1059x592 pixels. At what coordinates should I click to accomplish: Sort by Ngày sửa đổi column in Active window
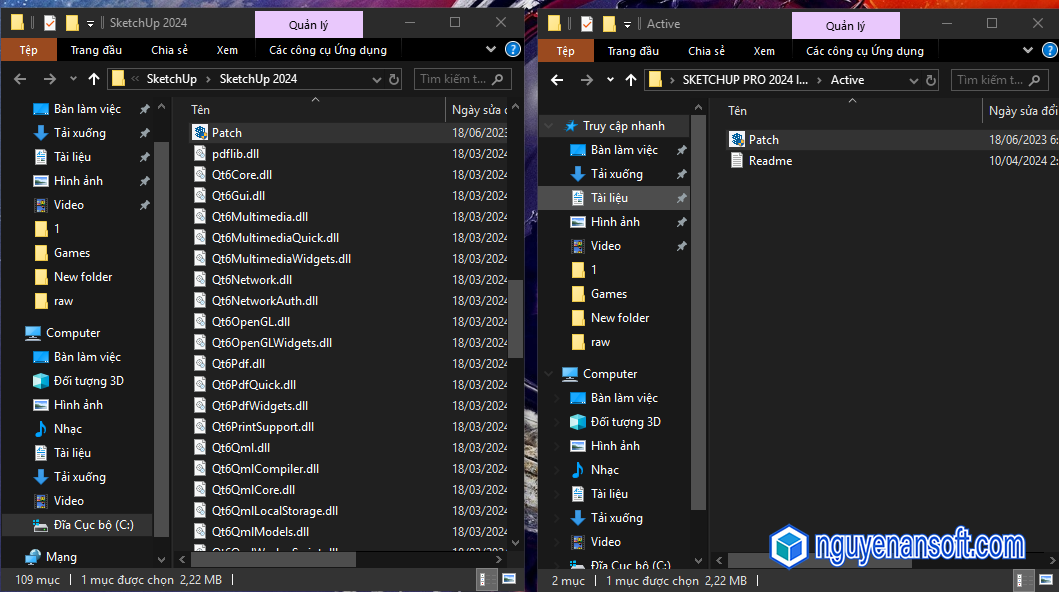point(1021,111)
